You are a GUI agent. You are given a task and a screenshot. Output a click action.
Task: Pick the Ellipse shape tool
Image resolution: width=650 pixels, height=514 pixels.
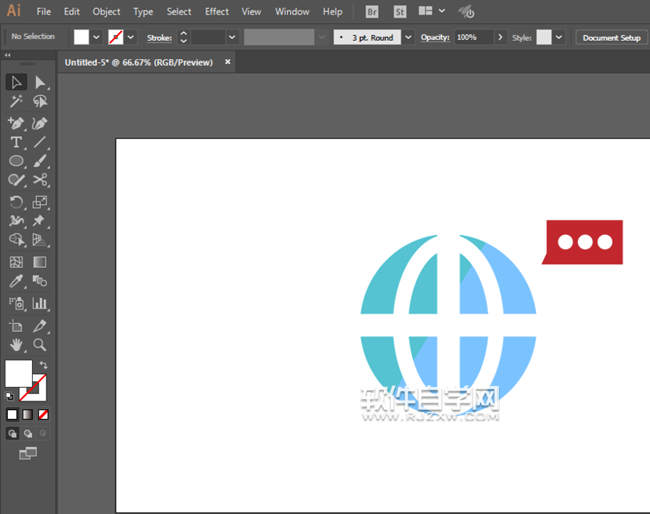pyautogui.click(x=16, y=161)
